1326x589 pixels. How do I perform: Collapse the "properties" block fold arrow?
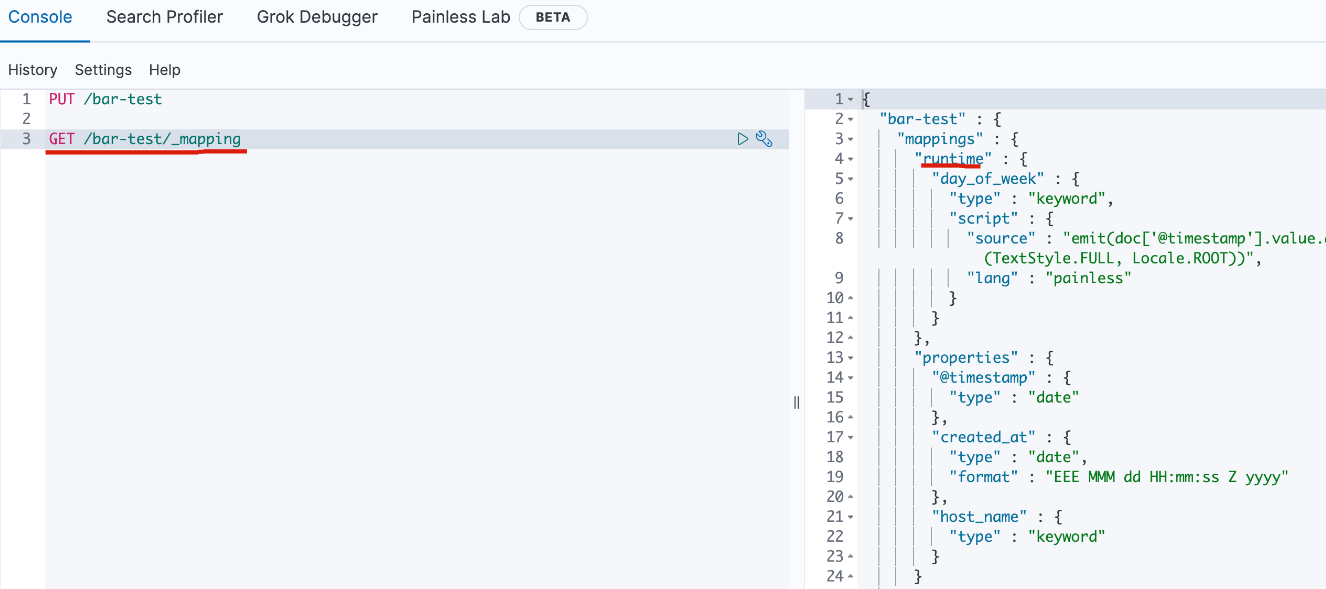click(x=850, y=358)
